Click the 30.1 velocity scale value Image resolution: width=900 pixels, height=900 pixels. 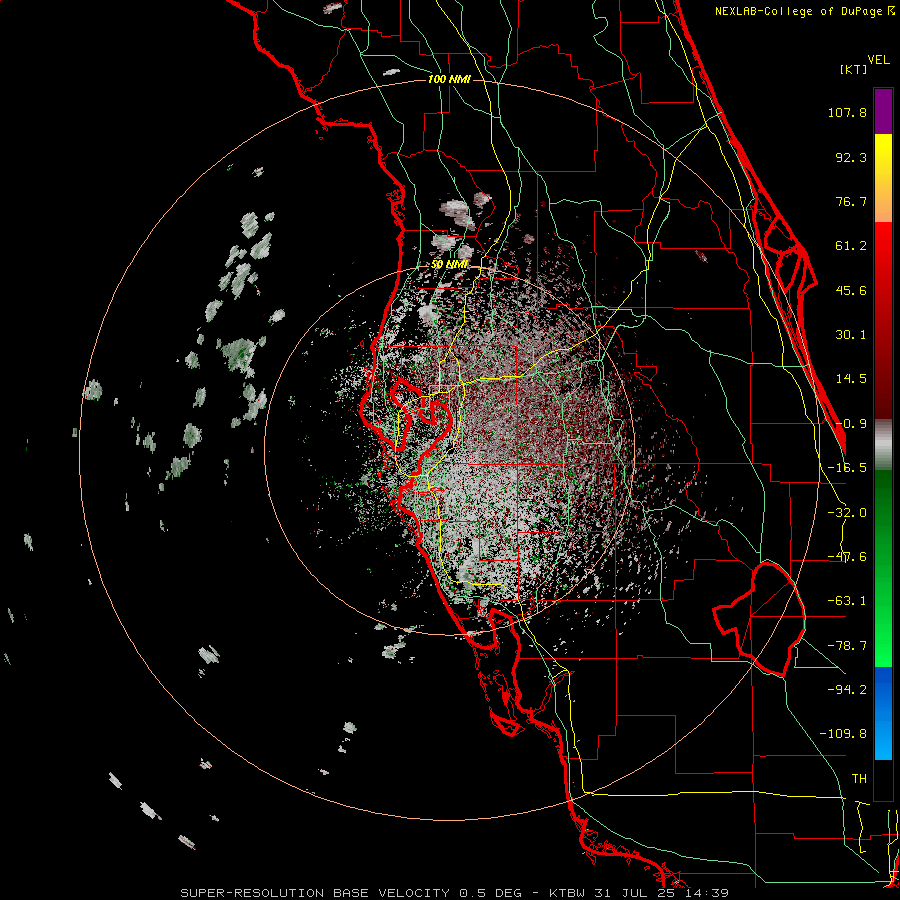851,335
